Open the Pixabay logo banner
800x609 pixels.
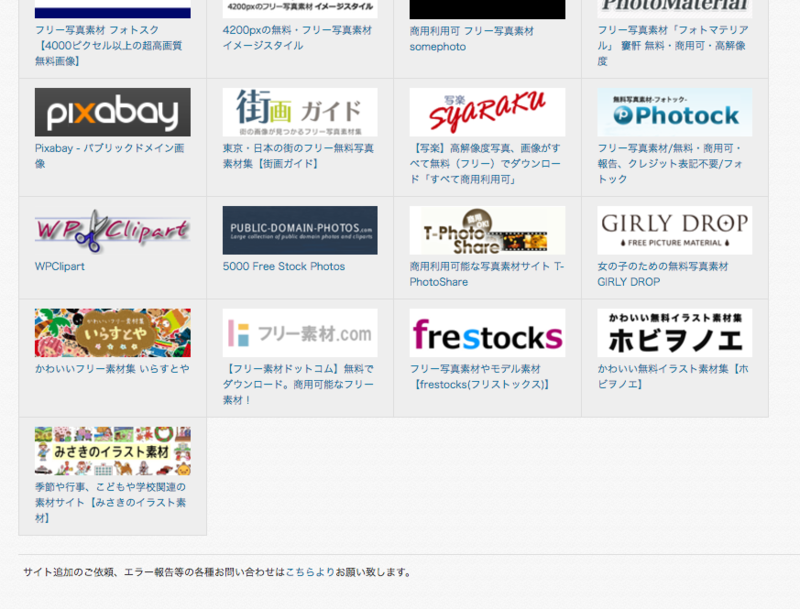tap(113, 112)
